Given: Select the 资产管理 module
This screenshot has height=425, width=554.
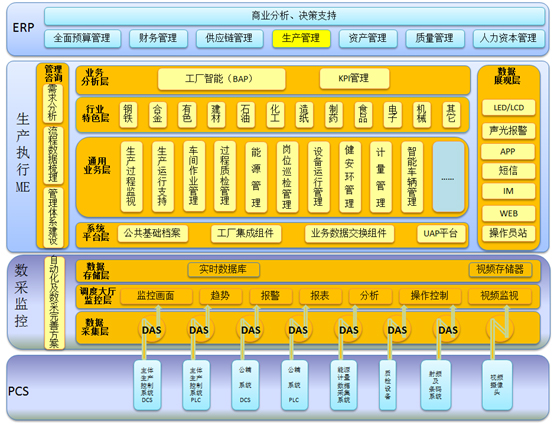Looking at the screenshot, I should [x=368, y=38].
